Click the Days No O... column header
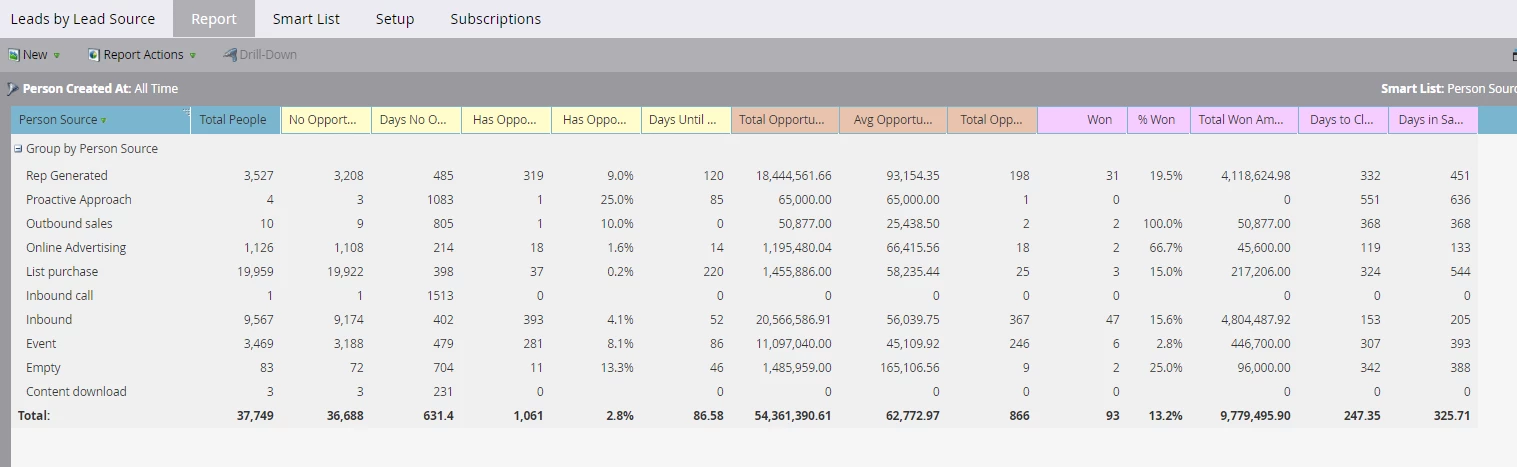Viewport: 1517px width, 467px height. coord(415,120)
